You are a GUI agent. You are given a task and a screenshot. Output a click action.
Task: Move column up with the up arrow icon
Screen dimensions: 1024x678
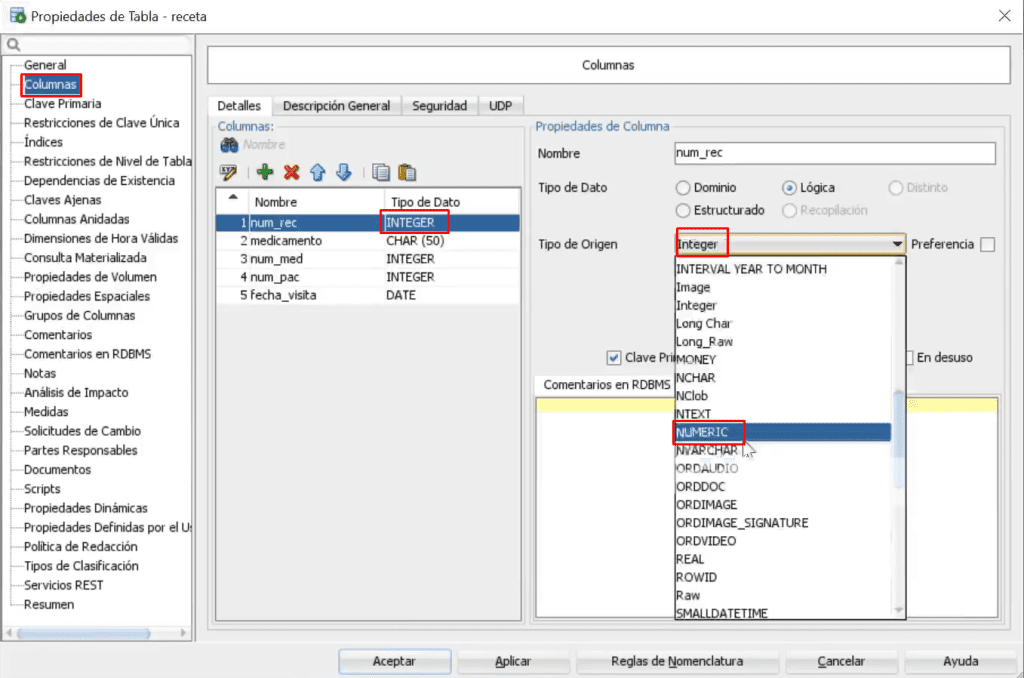317,172
